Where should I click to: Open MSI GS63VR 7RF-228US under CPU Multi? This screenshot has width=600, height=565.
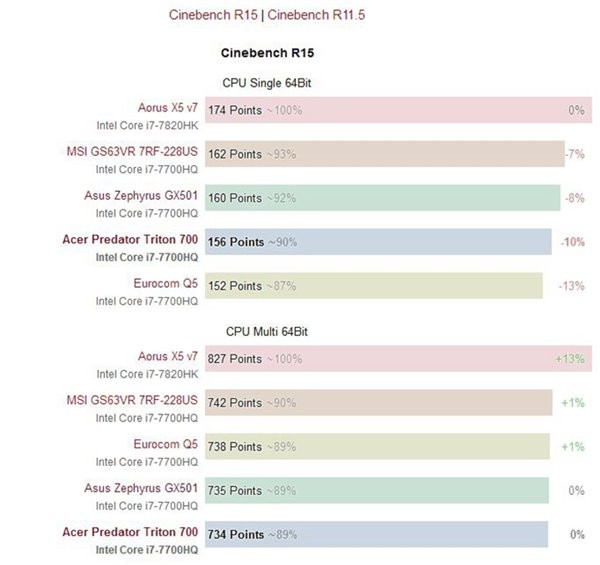[x=130, y=400]
